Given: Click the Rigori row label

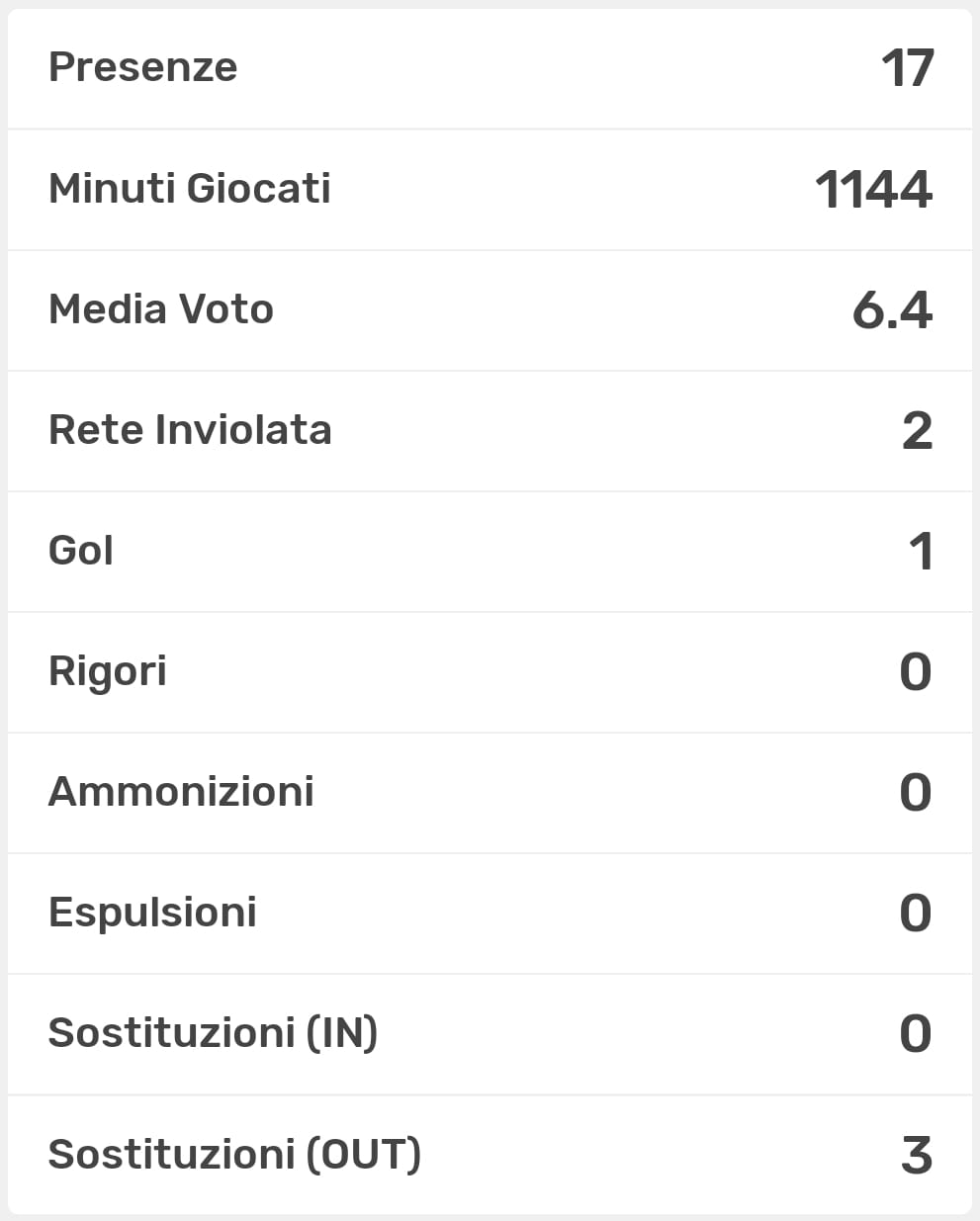Looking at the screenshot, I should (x=107, y=671).
